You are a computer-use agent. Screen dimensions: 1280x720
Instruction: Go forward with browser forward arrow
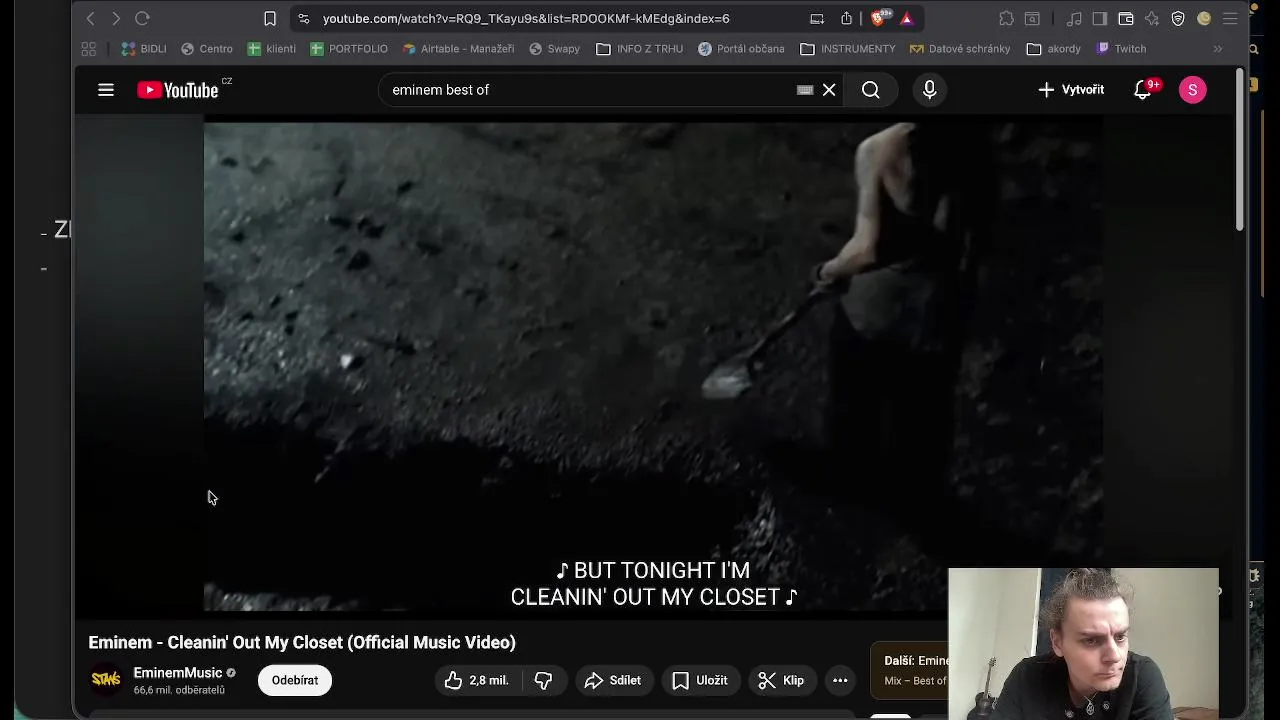(116, 18)
